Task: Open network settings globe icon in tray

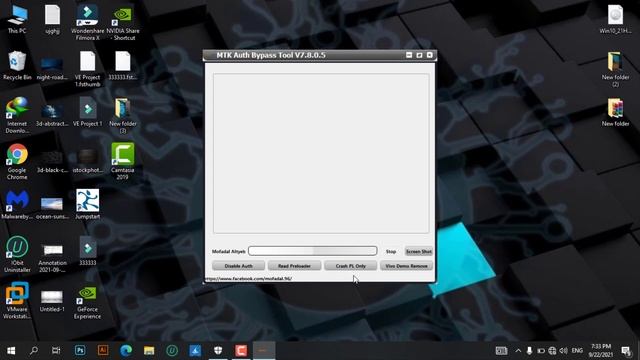Action: (552, 351)
